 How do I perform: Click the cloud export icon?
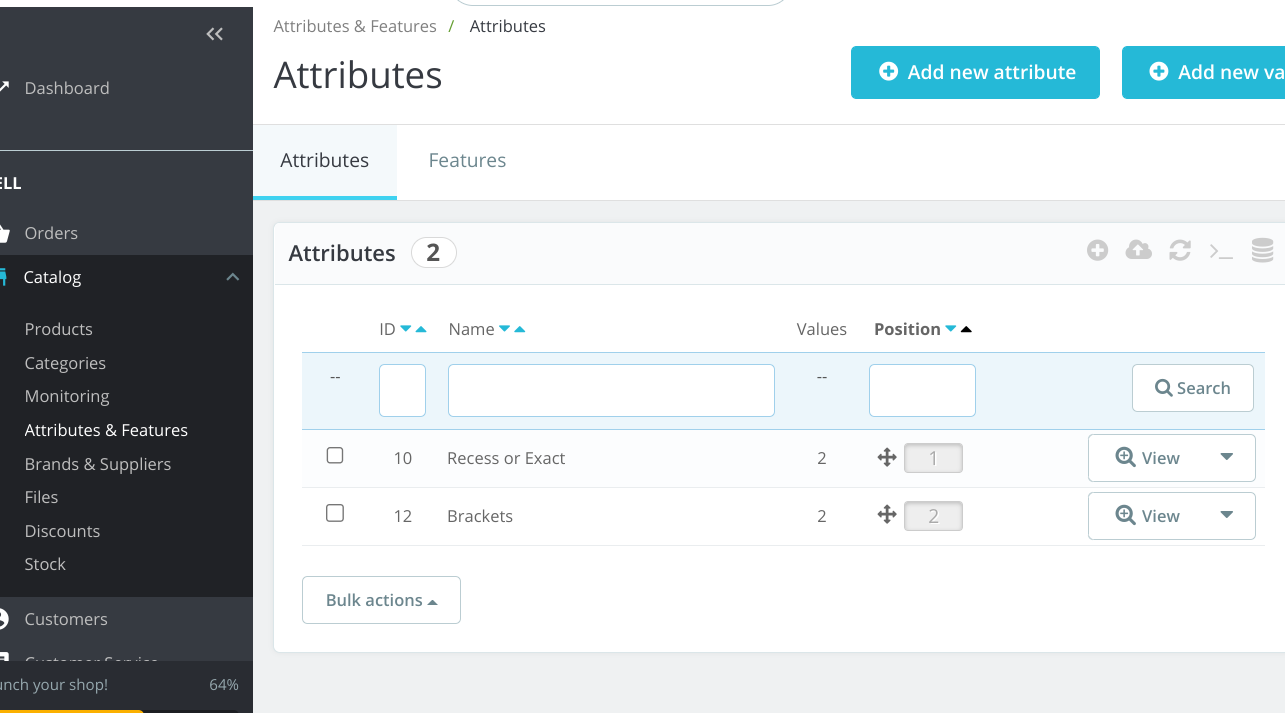1138,250
